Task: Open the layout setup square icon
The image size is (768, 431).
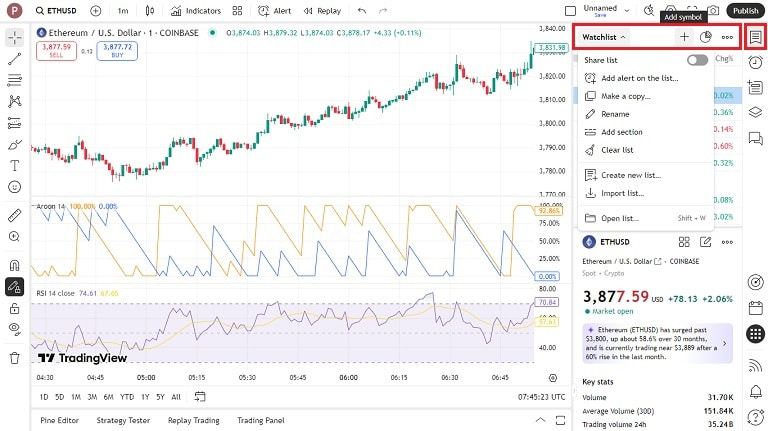Action: [x=570, y=11]
